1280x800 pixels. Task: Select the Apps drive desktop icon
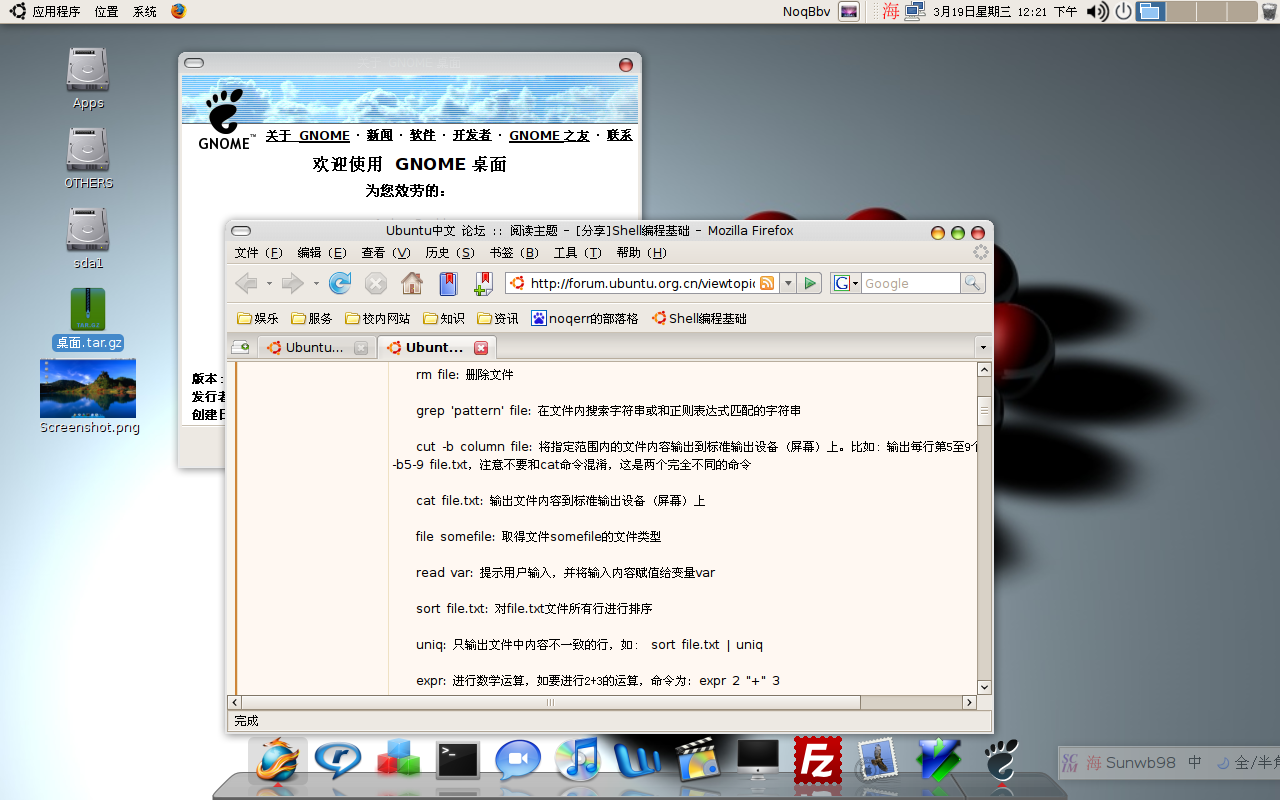(88, 78)
